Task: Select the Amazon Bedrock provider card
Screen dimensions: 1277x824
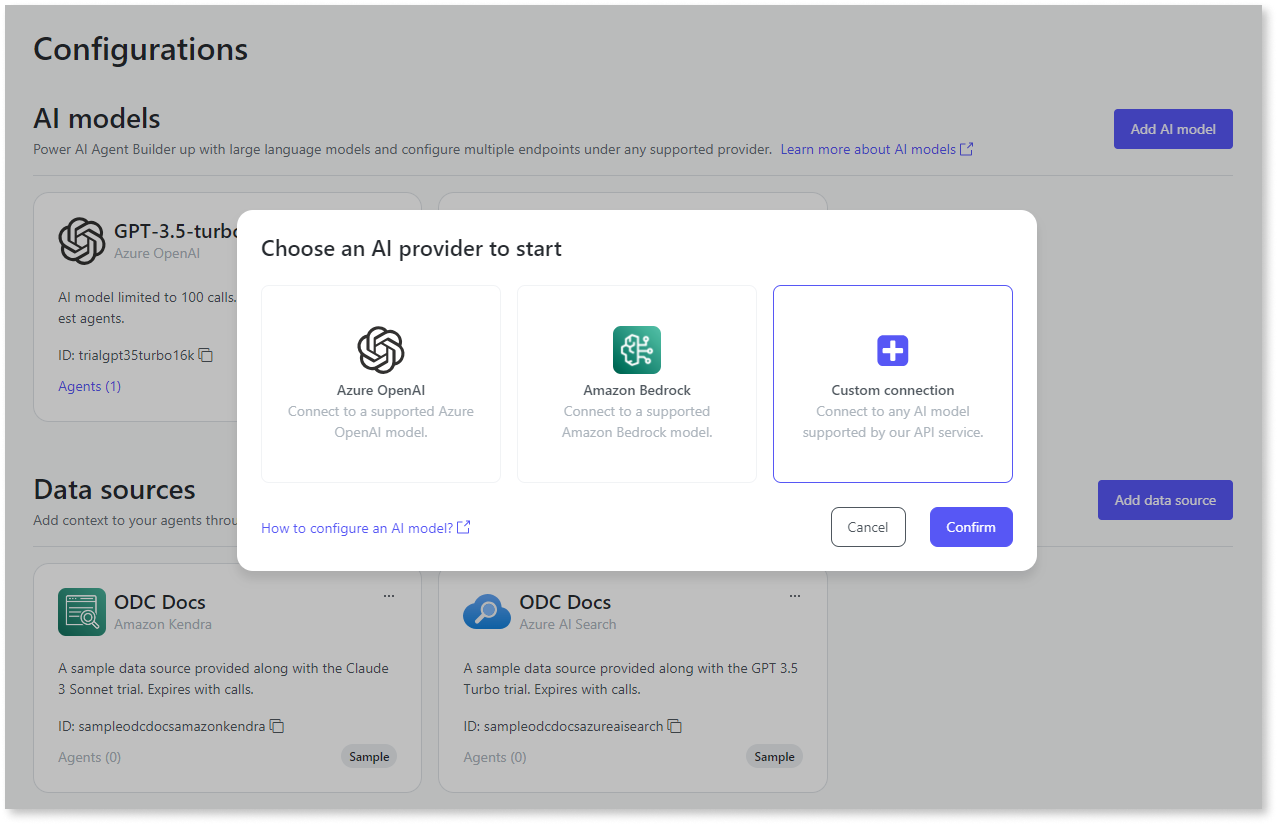Action: point(636,383)
